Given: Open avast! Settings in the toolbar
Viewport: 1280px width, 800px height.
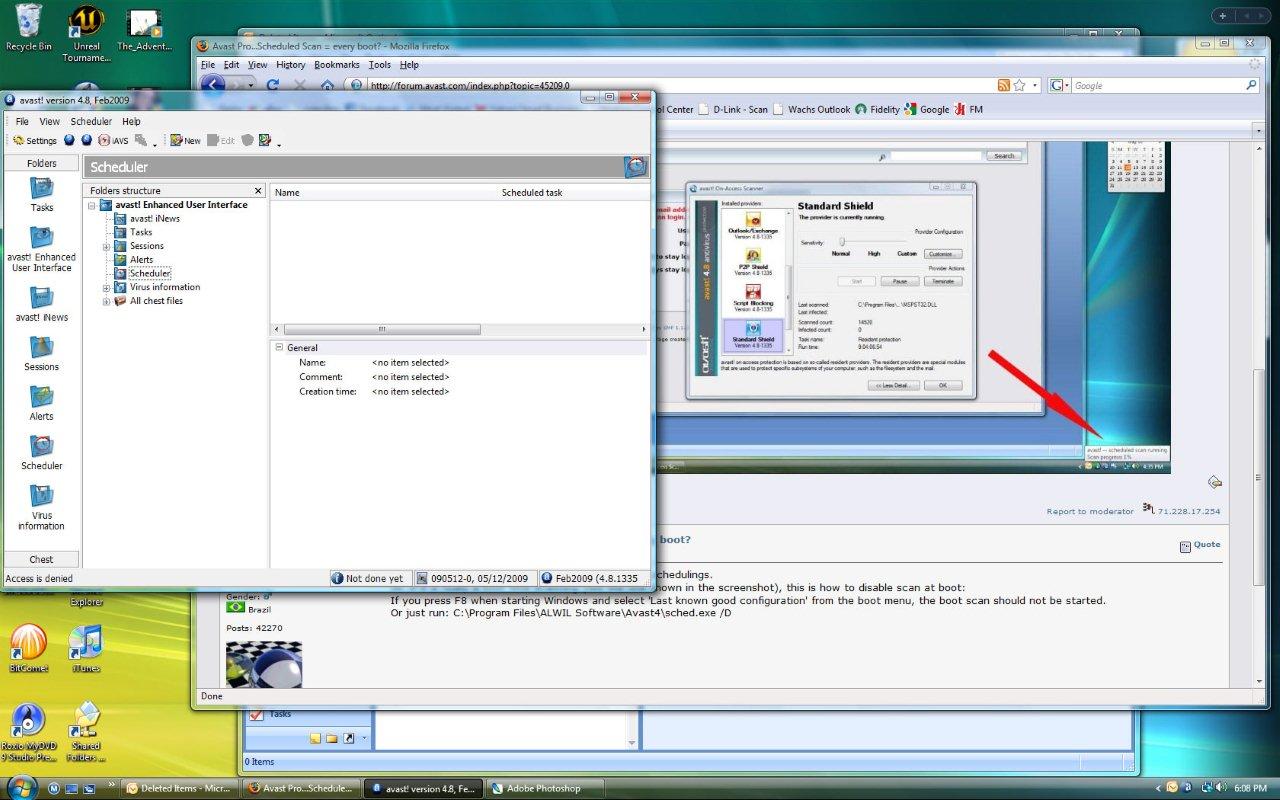Looking at the screenshot, I should click(x=35, y=141).
